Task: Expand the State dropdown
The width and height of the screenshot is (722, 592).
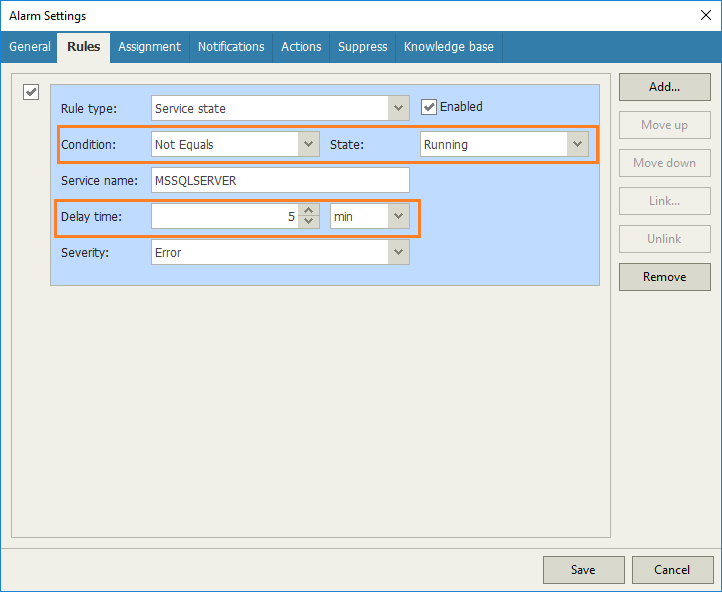Action: tap(577, 144)
